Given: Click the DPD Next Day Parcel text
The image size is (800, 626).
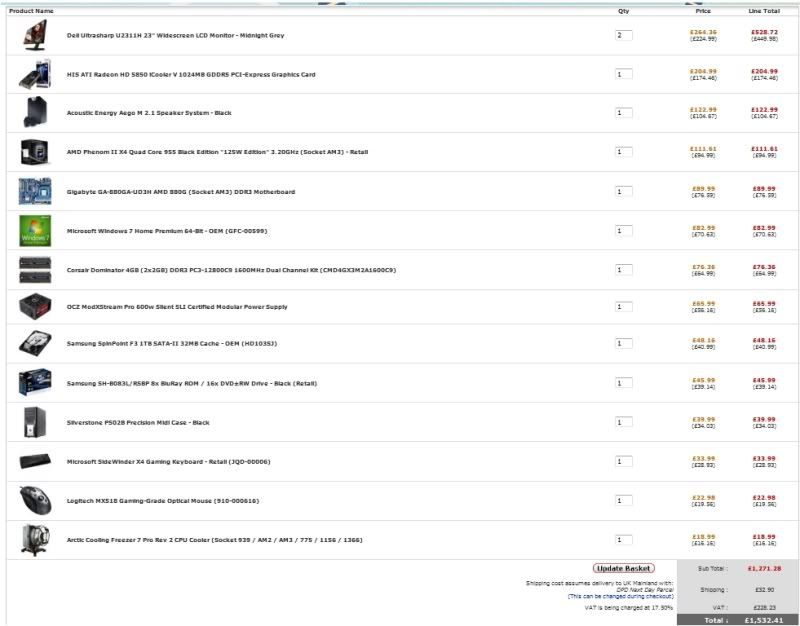Looking at the screenshot, I should coord(645,590).
